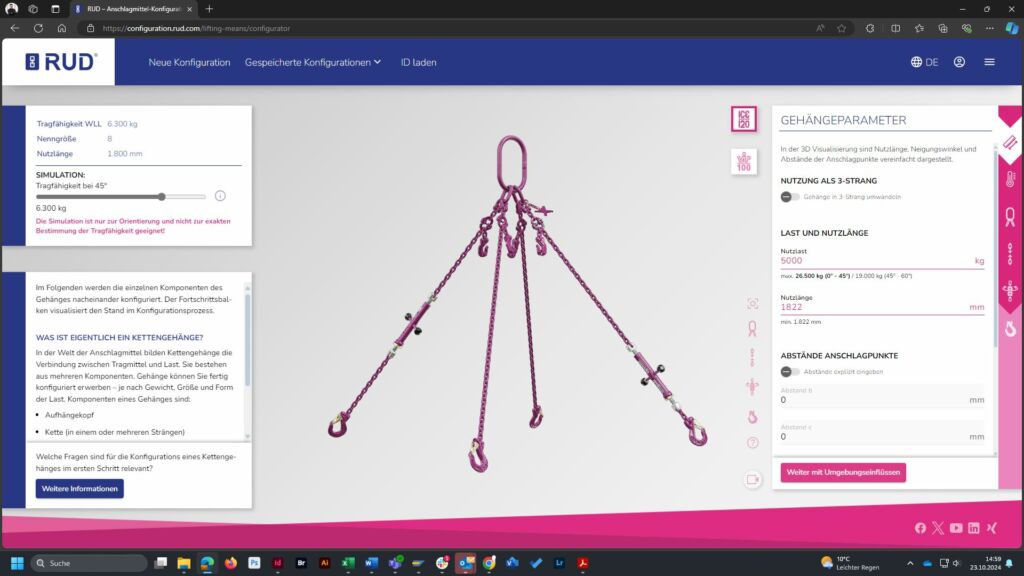Image resolution: width=1024 pixels, height=576 pixels.
Task: Click the Tragfähigkeit bei 45° slider handle
Action: [x=162, y=197]
